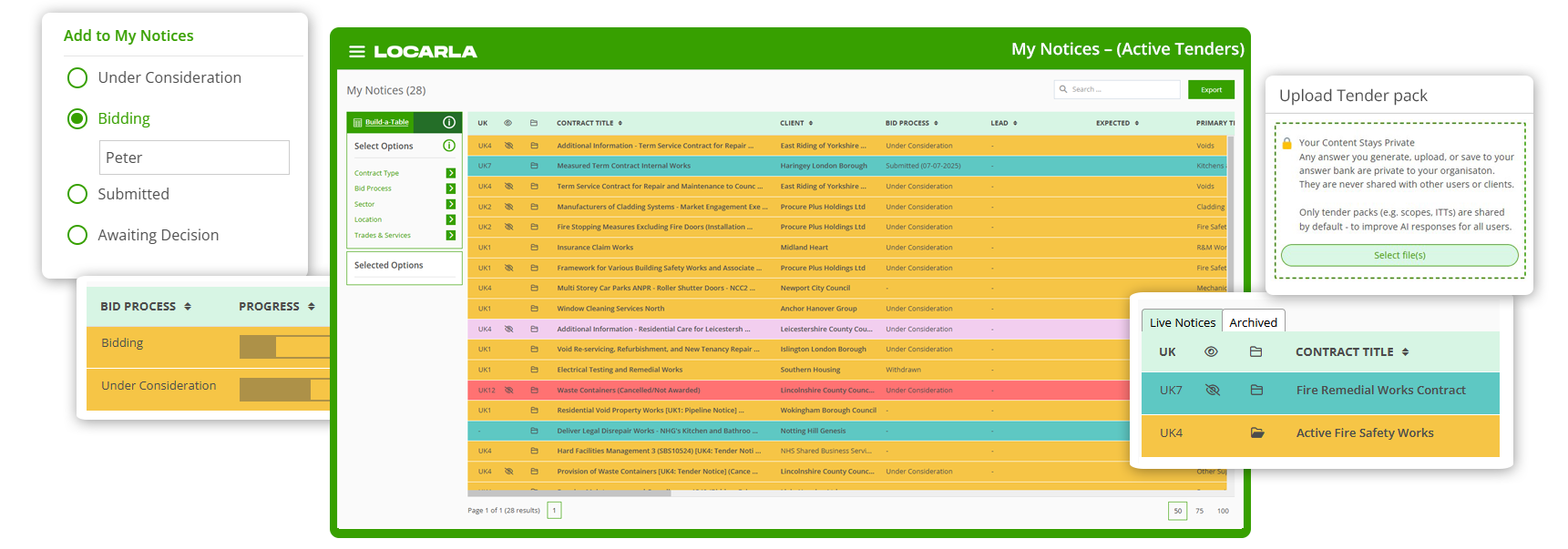The height and width of the screenshot is (549, 1568).
Task: Click the magnifier icon in the search box
Action: tap(1063, 89)
